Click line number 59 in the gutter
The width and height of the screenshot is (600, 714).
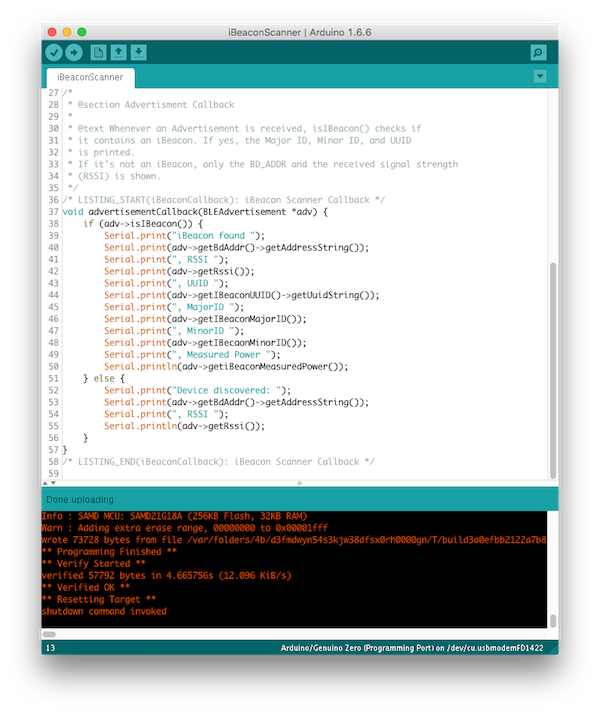[54, 474]
